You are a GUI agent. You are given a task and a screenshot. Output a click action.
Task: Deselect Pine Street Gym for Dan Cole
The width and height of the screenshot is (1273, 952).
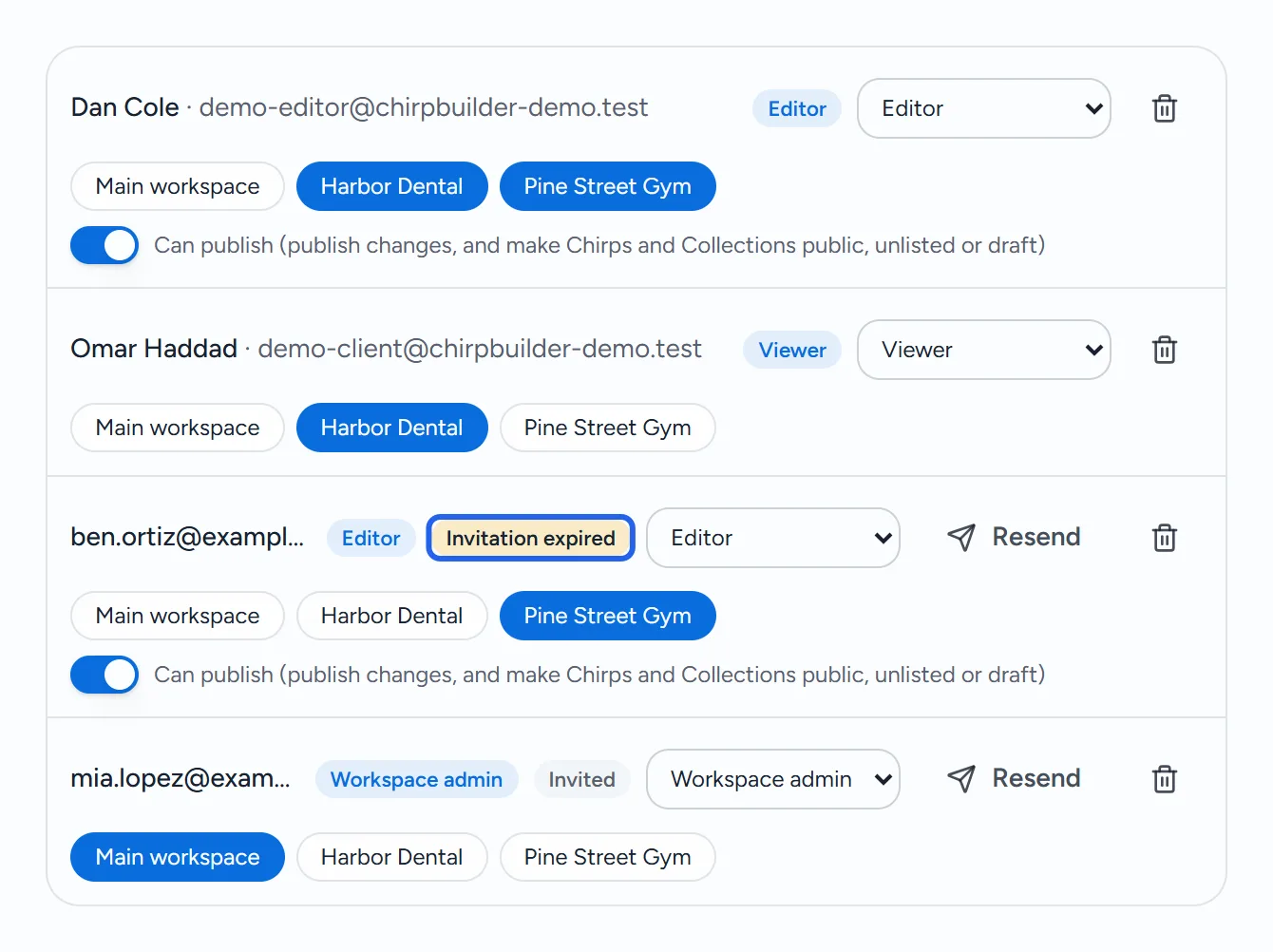[608, 186]
